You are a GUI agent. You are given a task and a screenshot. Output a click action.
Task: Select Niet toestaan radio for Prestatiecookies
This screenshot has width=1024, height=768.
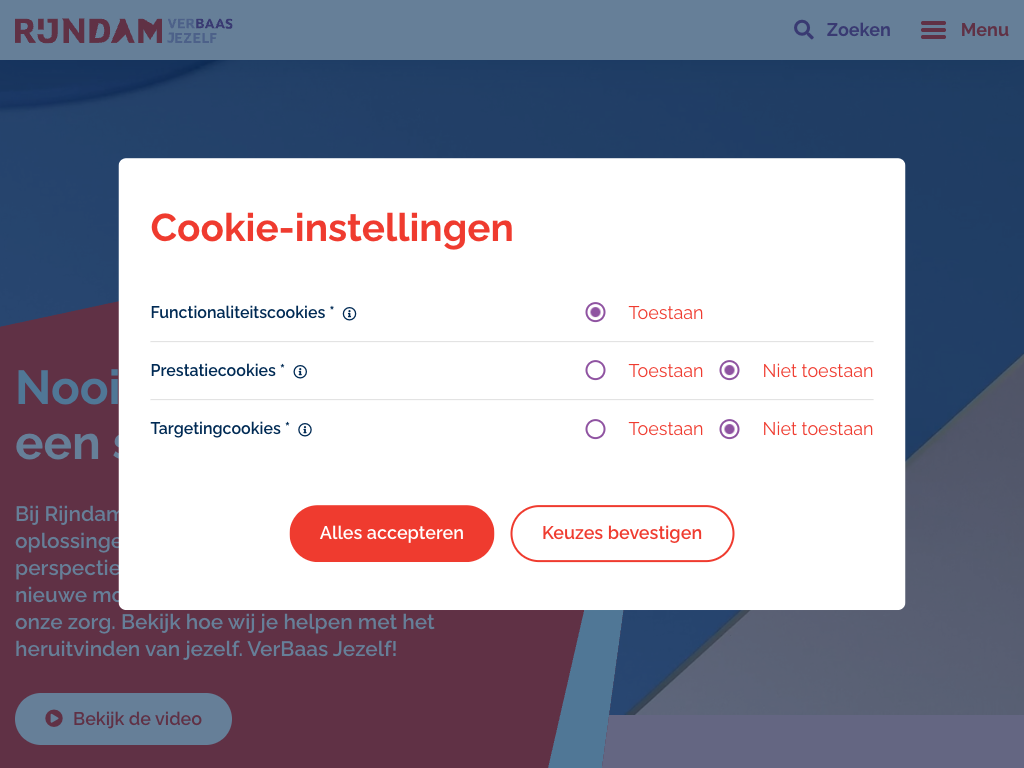730,371
